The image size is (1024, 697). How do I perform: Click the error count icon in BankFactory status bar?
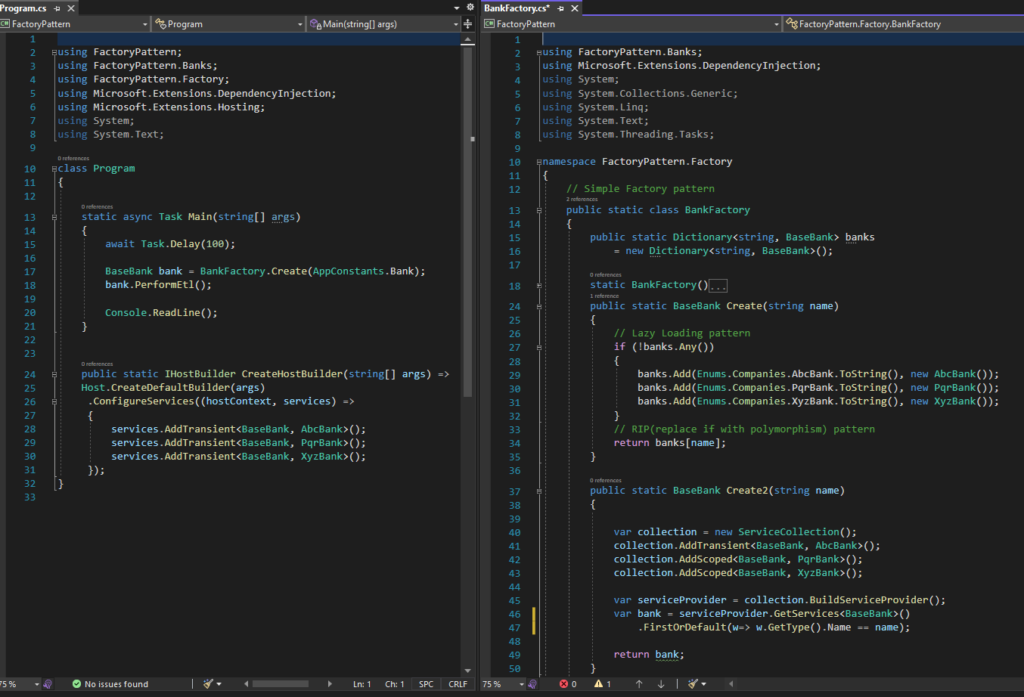coord(563,684)
